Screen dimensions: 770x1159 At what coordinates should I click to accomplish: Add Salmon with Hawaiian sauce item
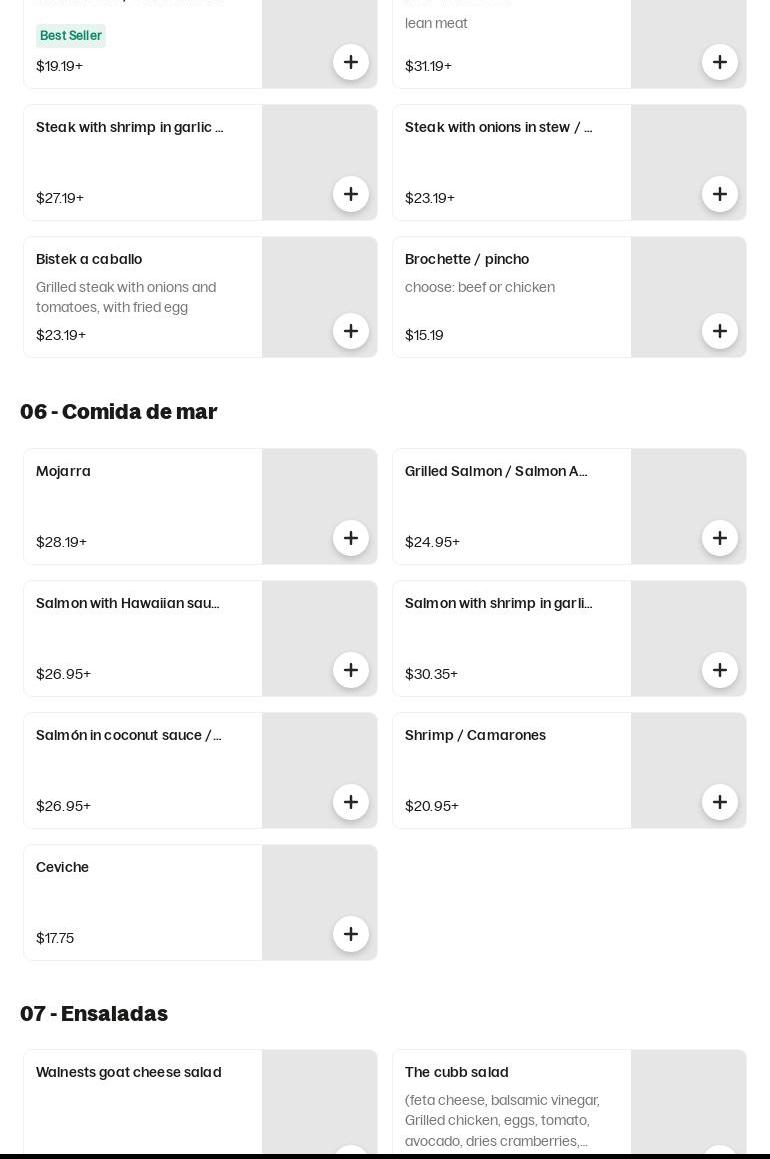pyautogui.click(x=350, y=670)
